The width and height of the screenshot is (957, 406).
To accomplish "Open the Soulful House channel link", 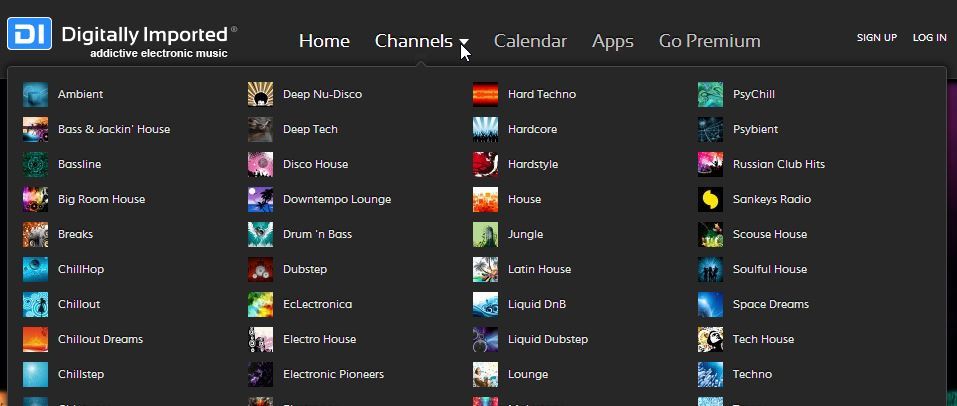I will pyautogui.click(x=770, y=269).
